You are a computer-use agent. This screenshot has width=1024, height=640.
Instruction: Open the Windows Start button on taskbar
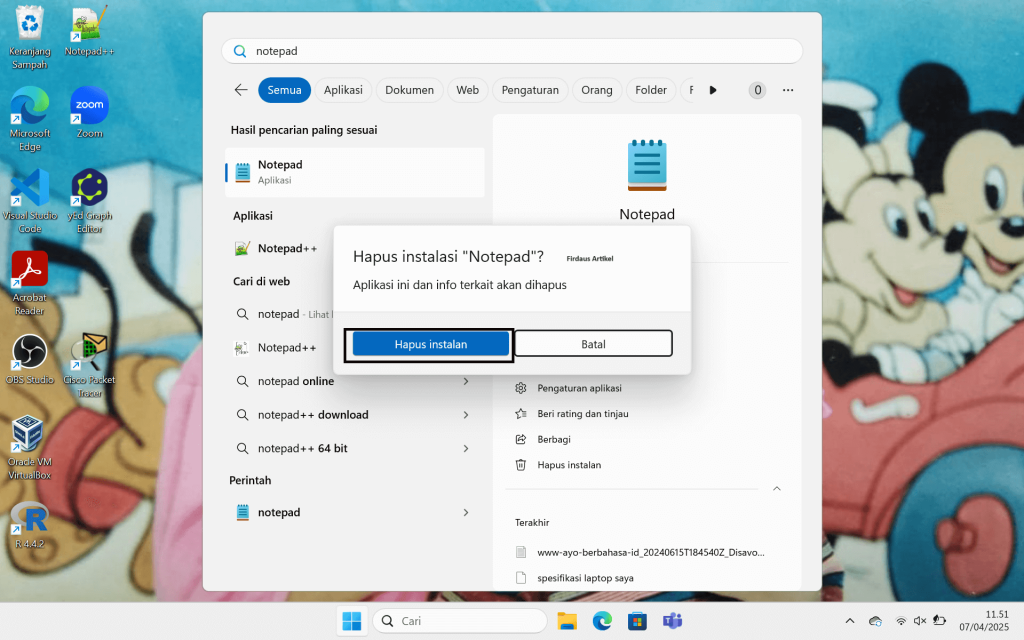(352, 621)
